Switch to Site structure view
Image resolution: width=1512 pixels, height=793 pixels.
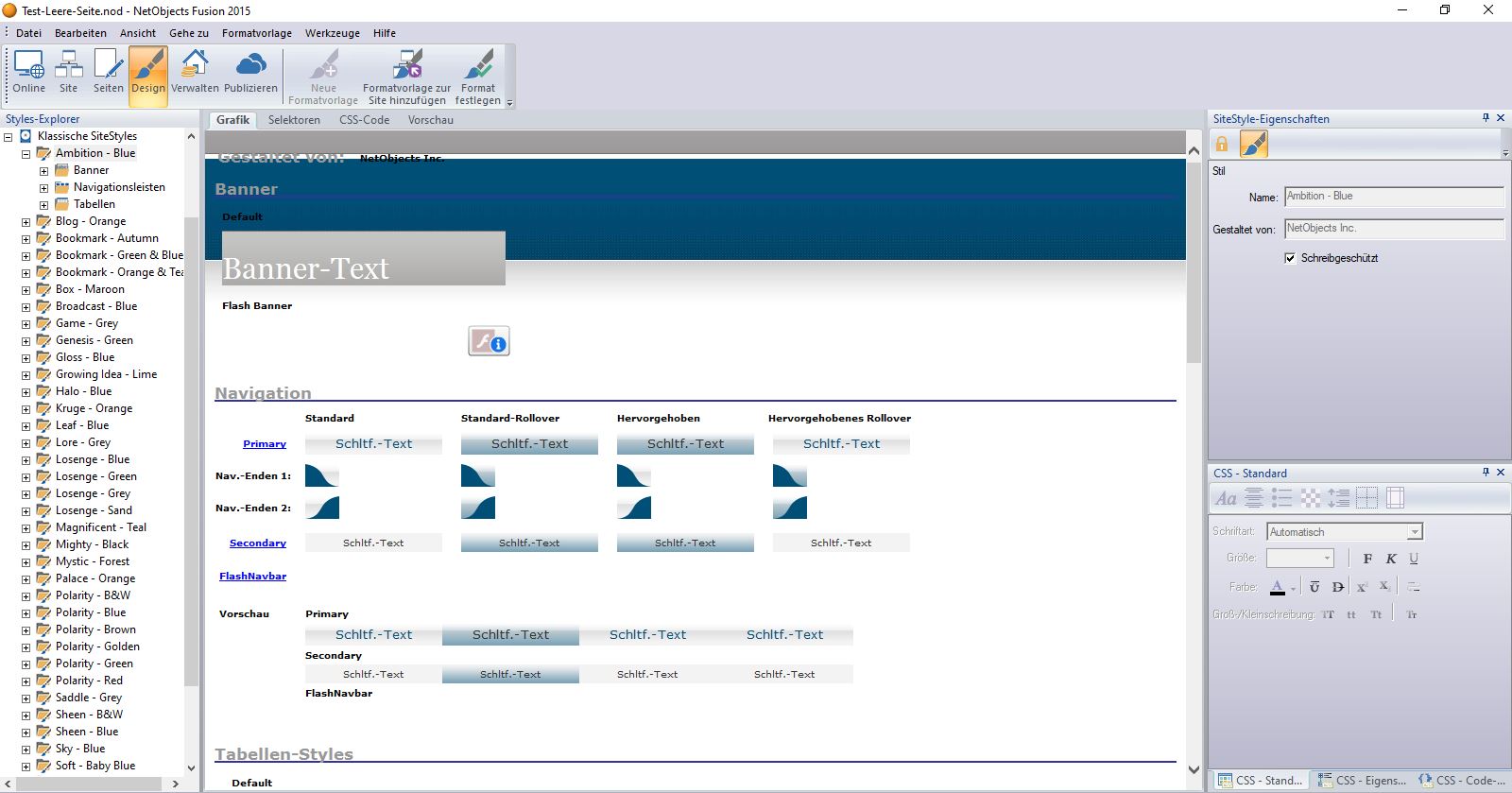coord(68,73)
